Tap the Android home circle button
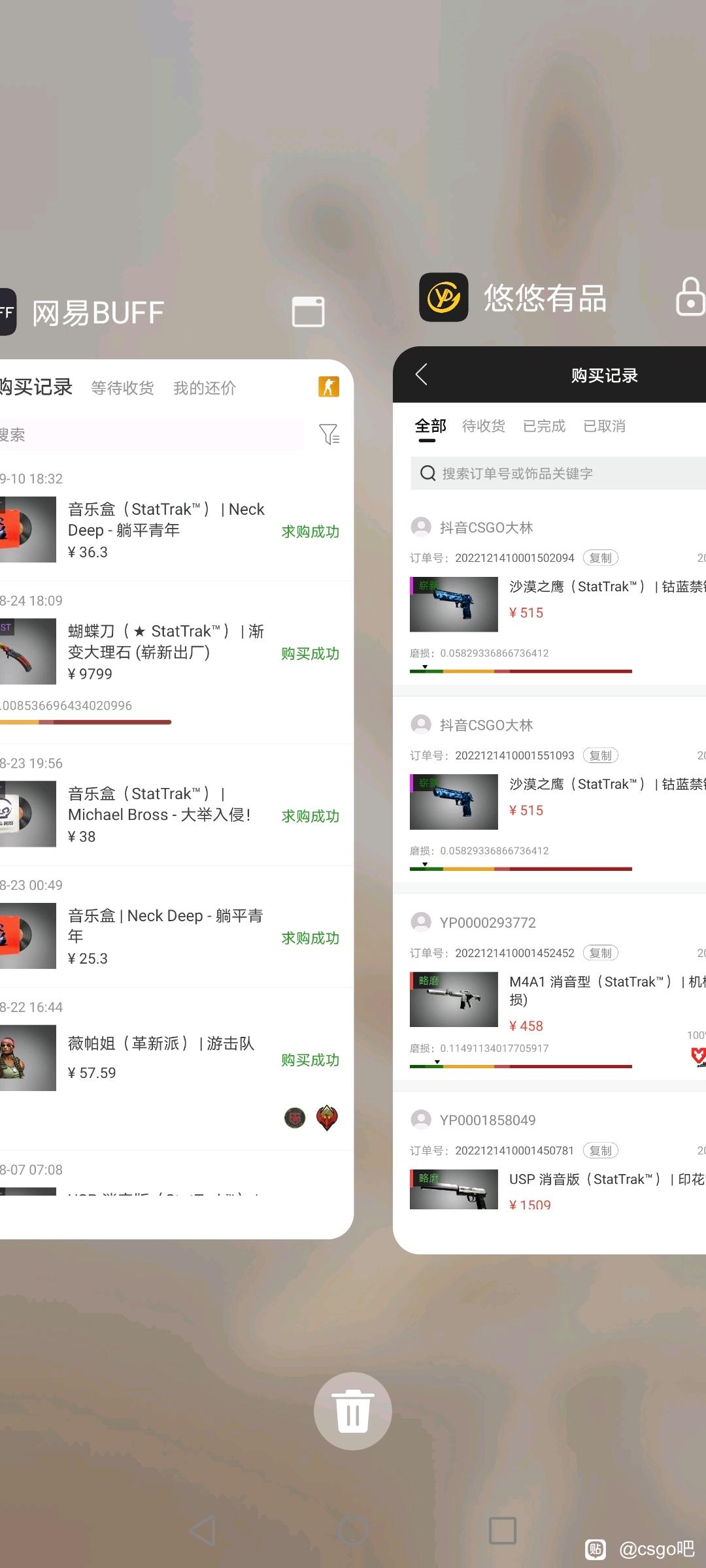The image size is (706, 1568). (353, 1530)
